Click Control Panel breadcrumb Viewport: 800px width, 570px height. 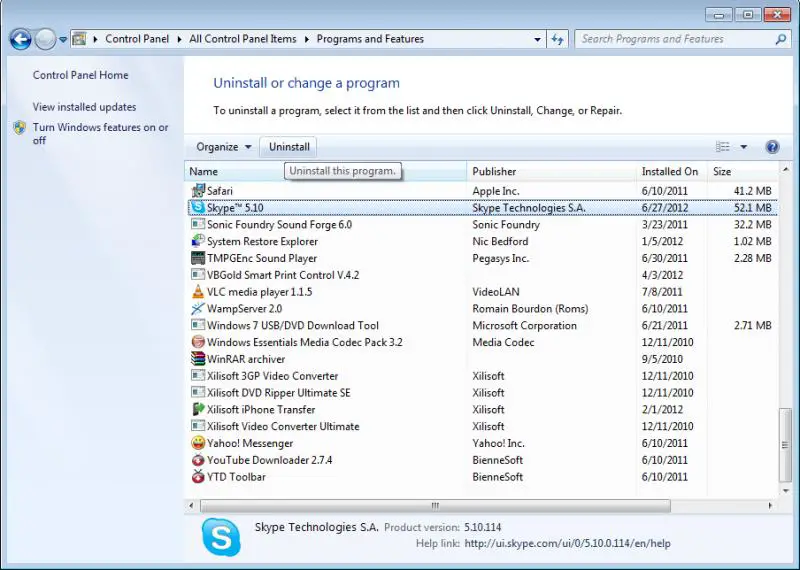click(x=137, y=39)
